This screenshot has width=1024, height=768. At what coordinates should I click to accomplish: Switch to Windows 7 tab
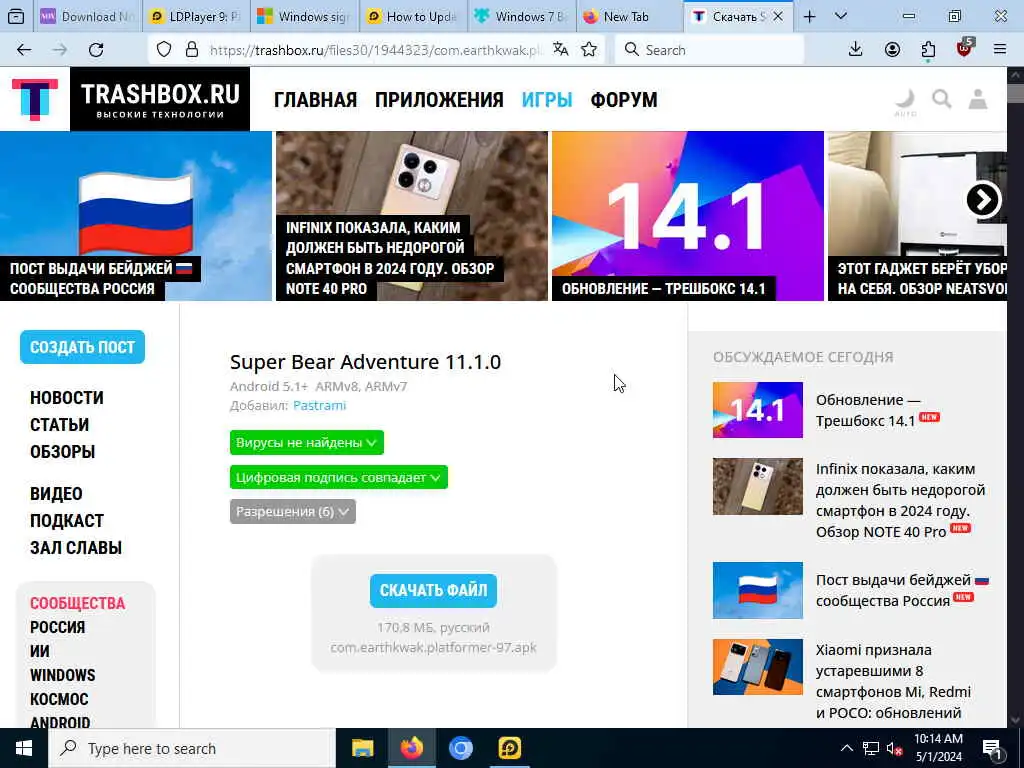(522, 17)
